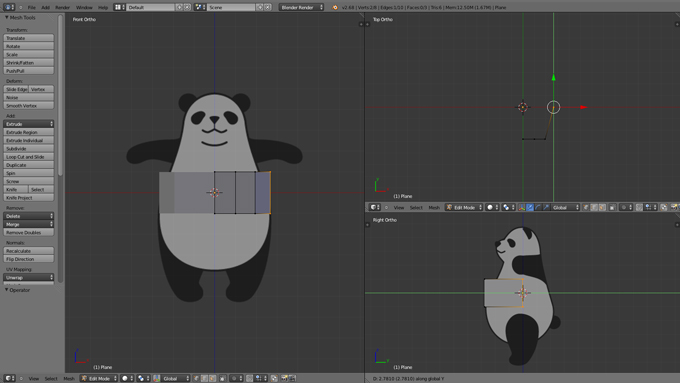
Task: Select vertex select mode in the Front Ortho header
Action: [196, 378]
